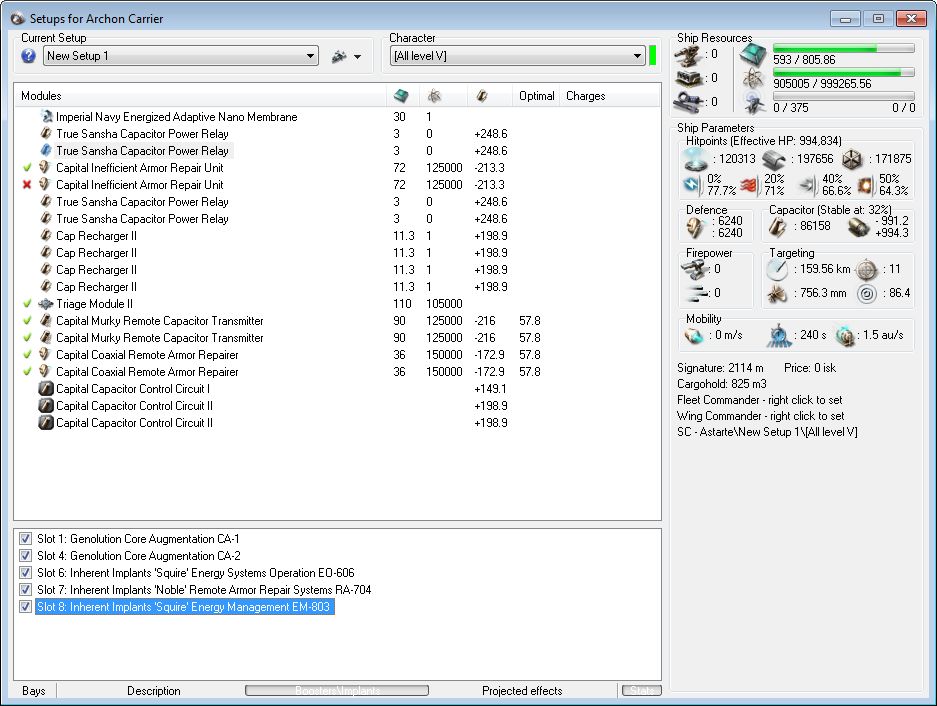The width and height of the screenshot is (937, 706).
Task: Click the Defence armor repair icon
Action: [x=694, y=227]
